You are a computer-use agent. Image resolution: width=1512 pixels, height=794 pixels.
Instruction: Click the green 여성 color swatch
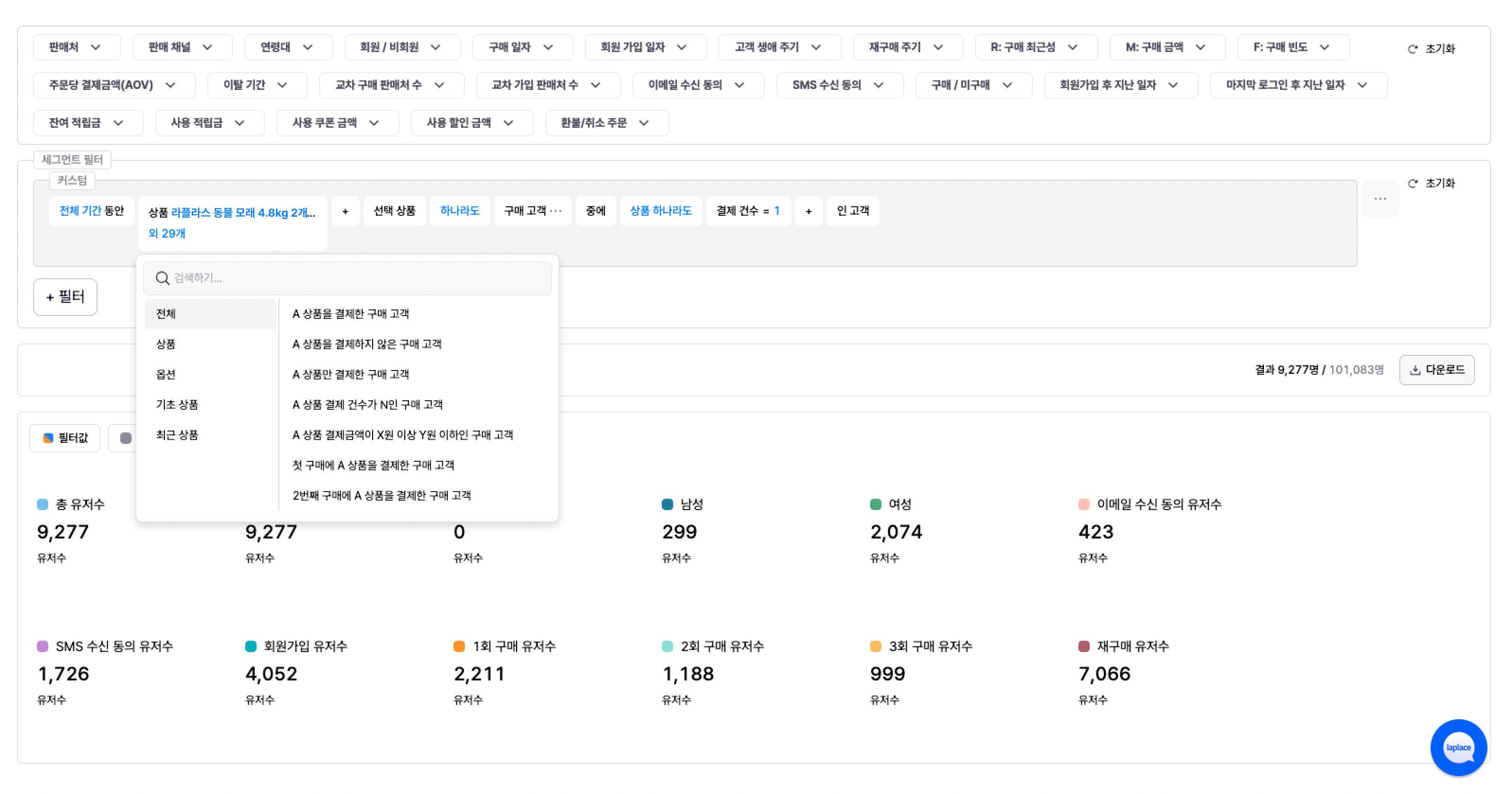tap(875, 503)
